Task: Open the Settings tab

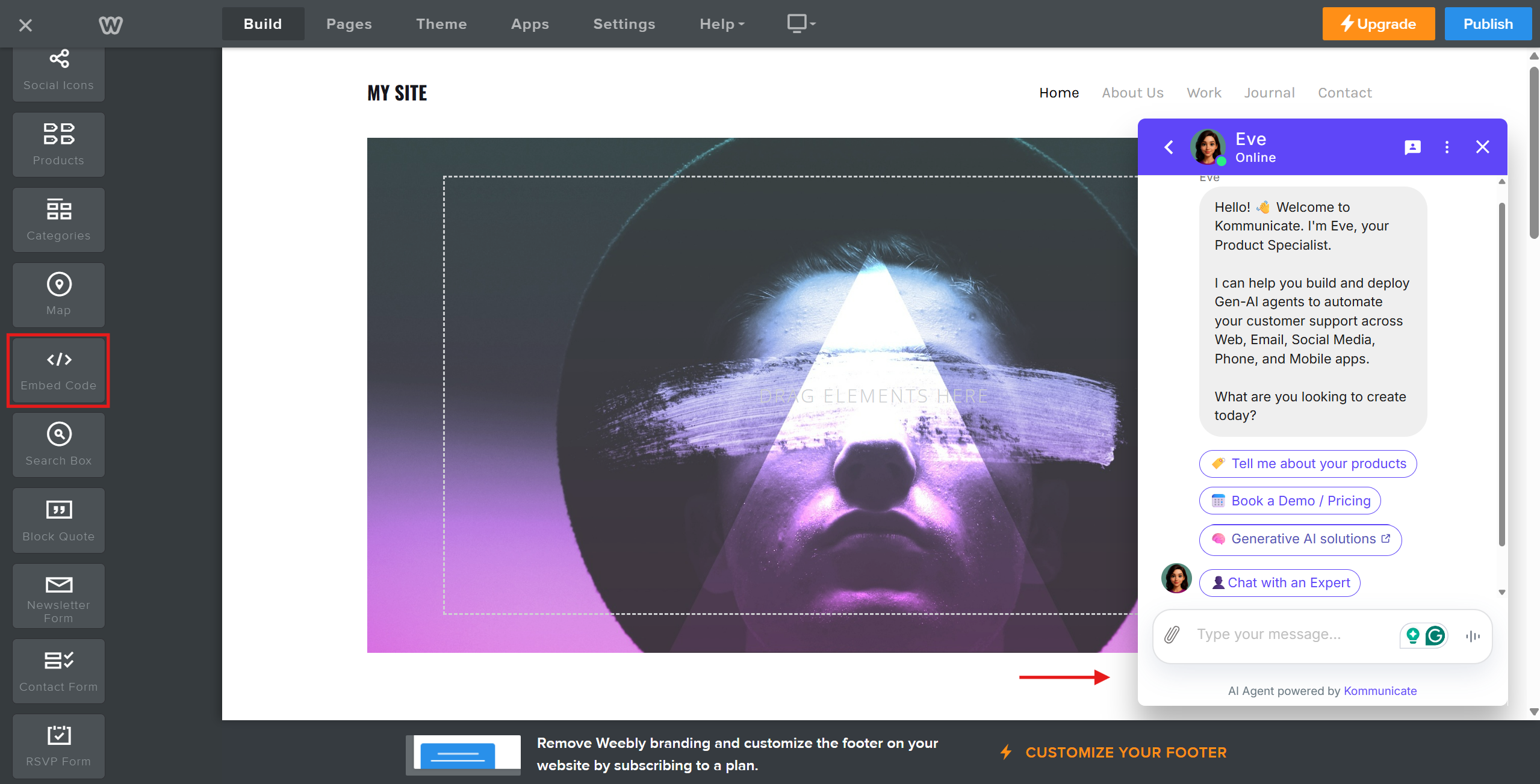Action: [624, 24]
